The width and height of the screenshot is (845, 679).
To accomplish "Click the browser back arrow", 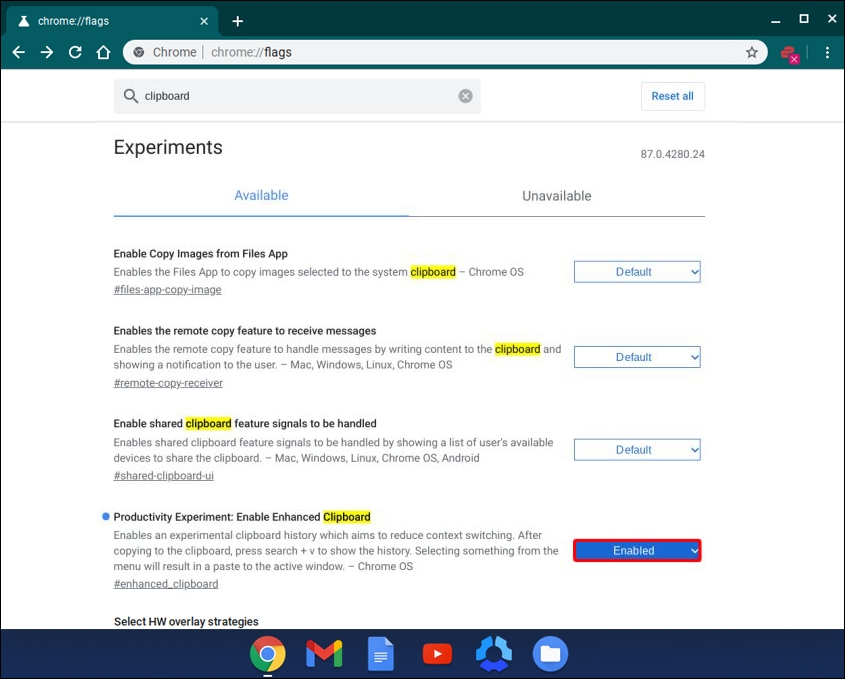I will [x=19, y=52].
